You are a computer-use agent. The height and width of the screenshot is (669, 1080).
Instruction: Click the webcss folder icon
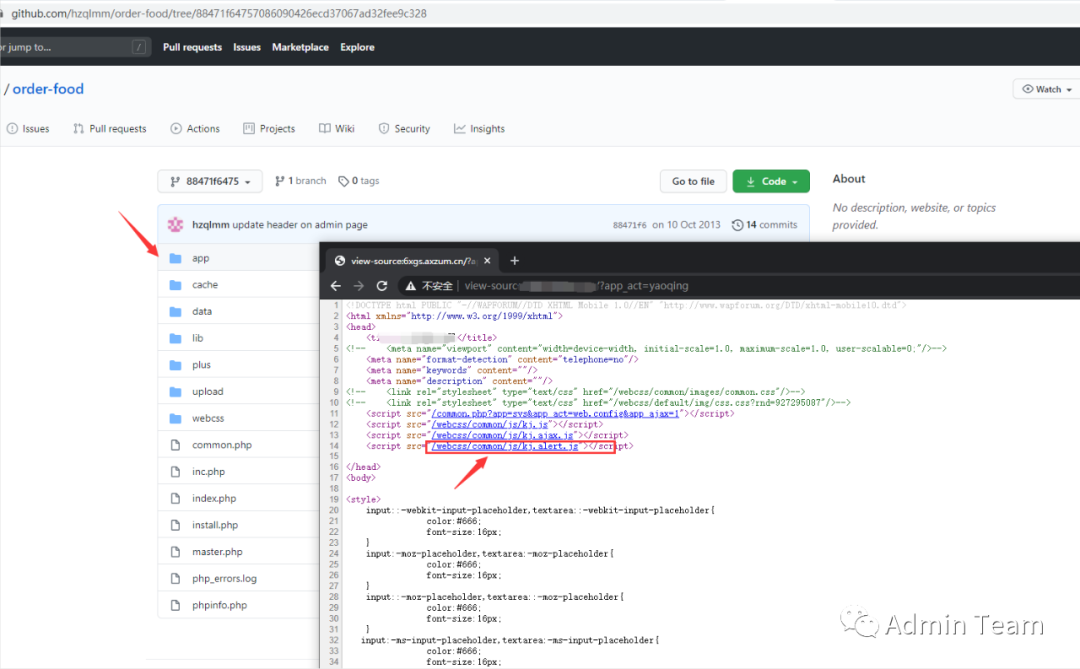[x=176, y=418]
